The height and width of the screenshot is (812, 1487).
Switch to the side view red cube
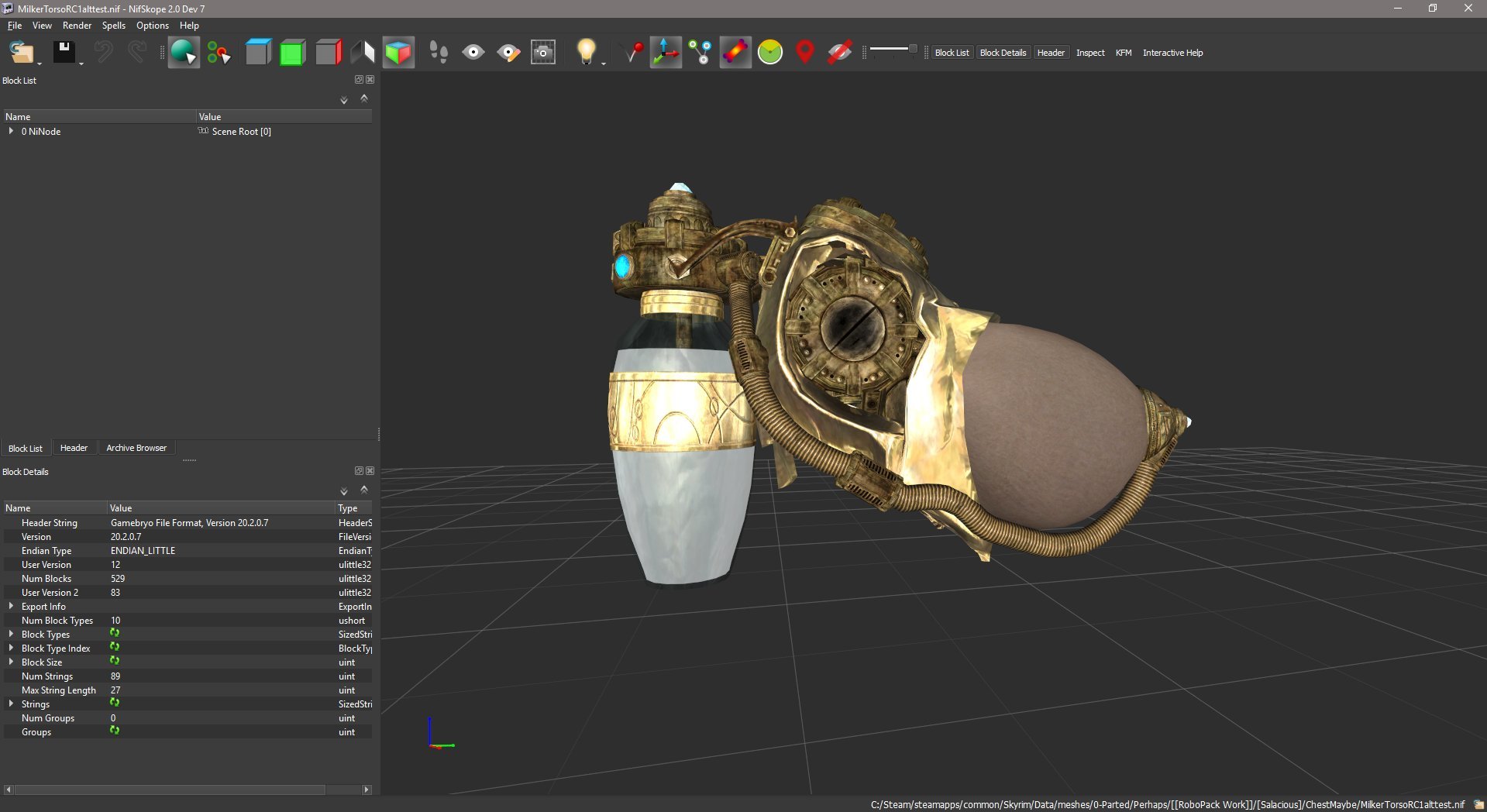coord(328,53)
